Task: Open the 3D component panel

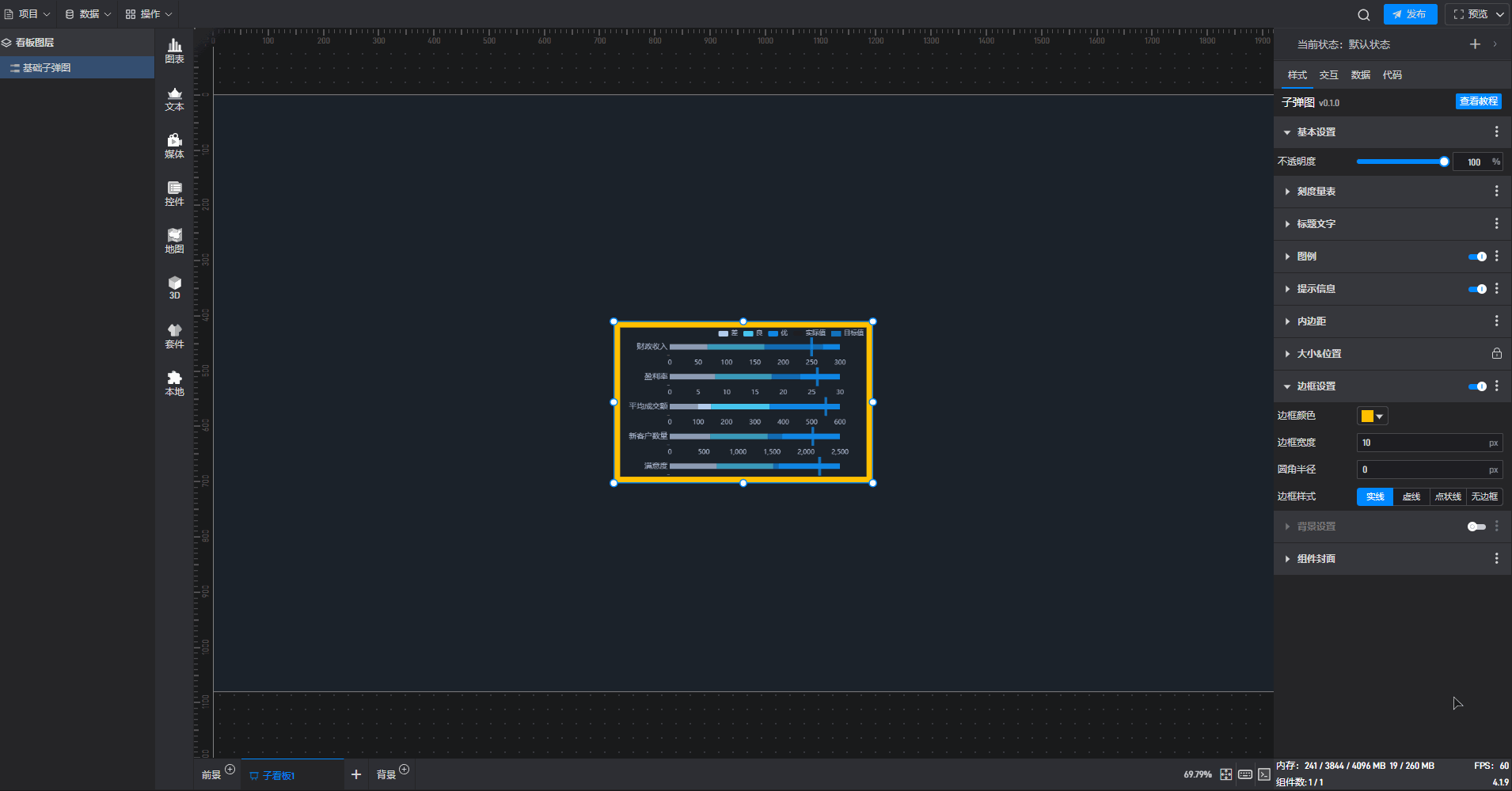Action: pos(174,287)
